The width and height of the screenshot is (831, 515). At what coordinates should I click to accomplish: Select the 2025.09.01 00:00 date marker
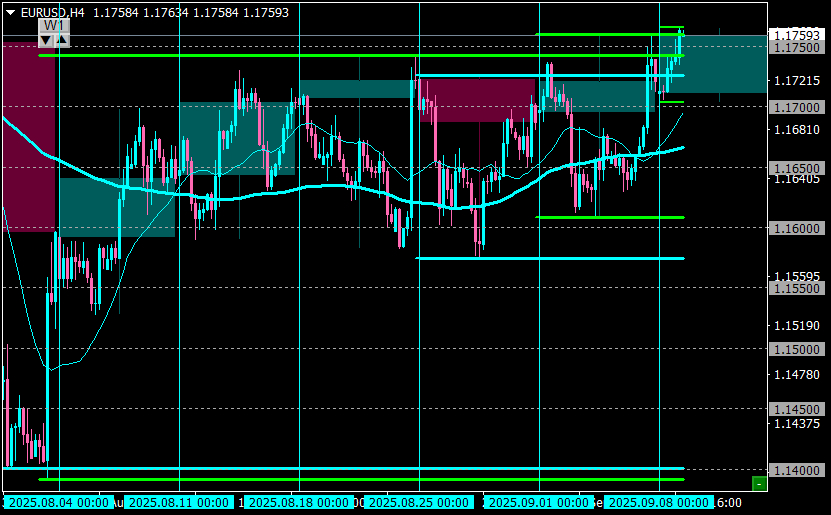coord(538,502)
